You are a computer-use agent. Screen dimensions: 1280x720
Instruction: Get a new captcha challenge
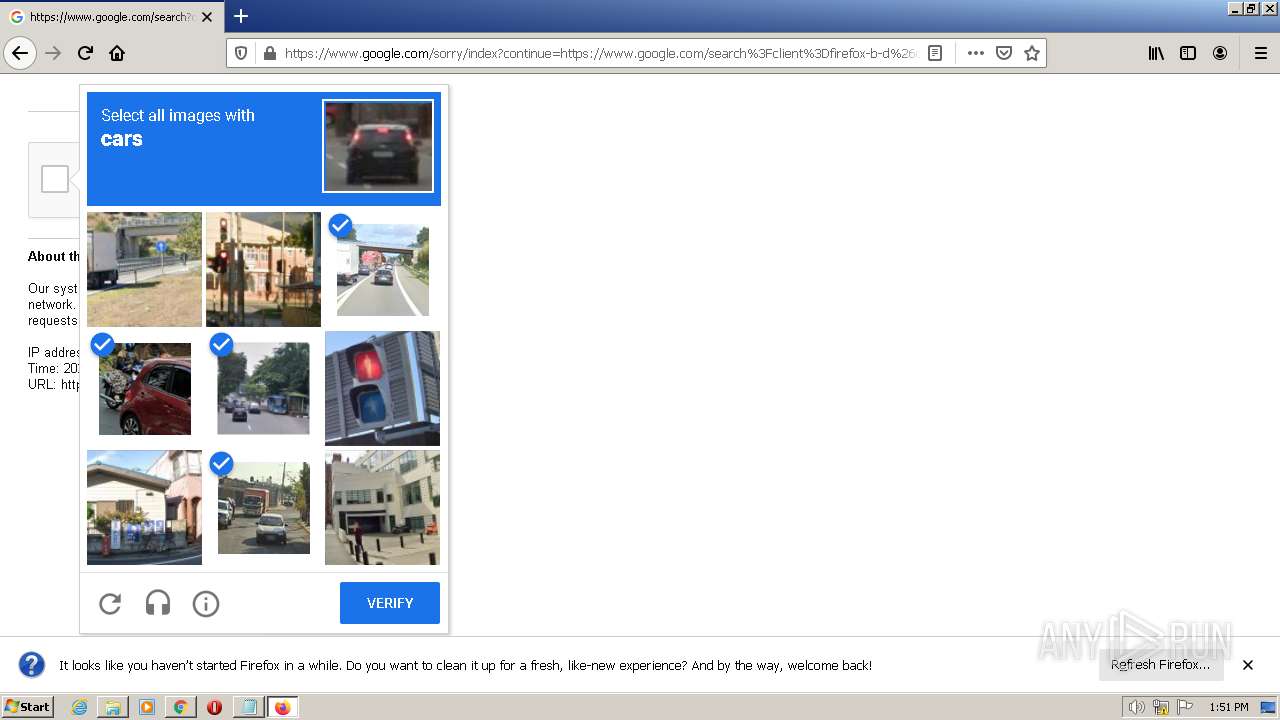coord(110,603)
